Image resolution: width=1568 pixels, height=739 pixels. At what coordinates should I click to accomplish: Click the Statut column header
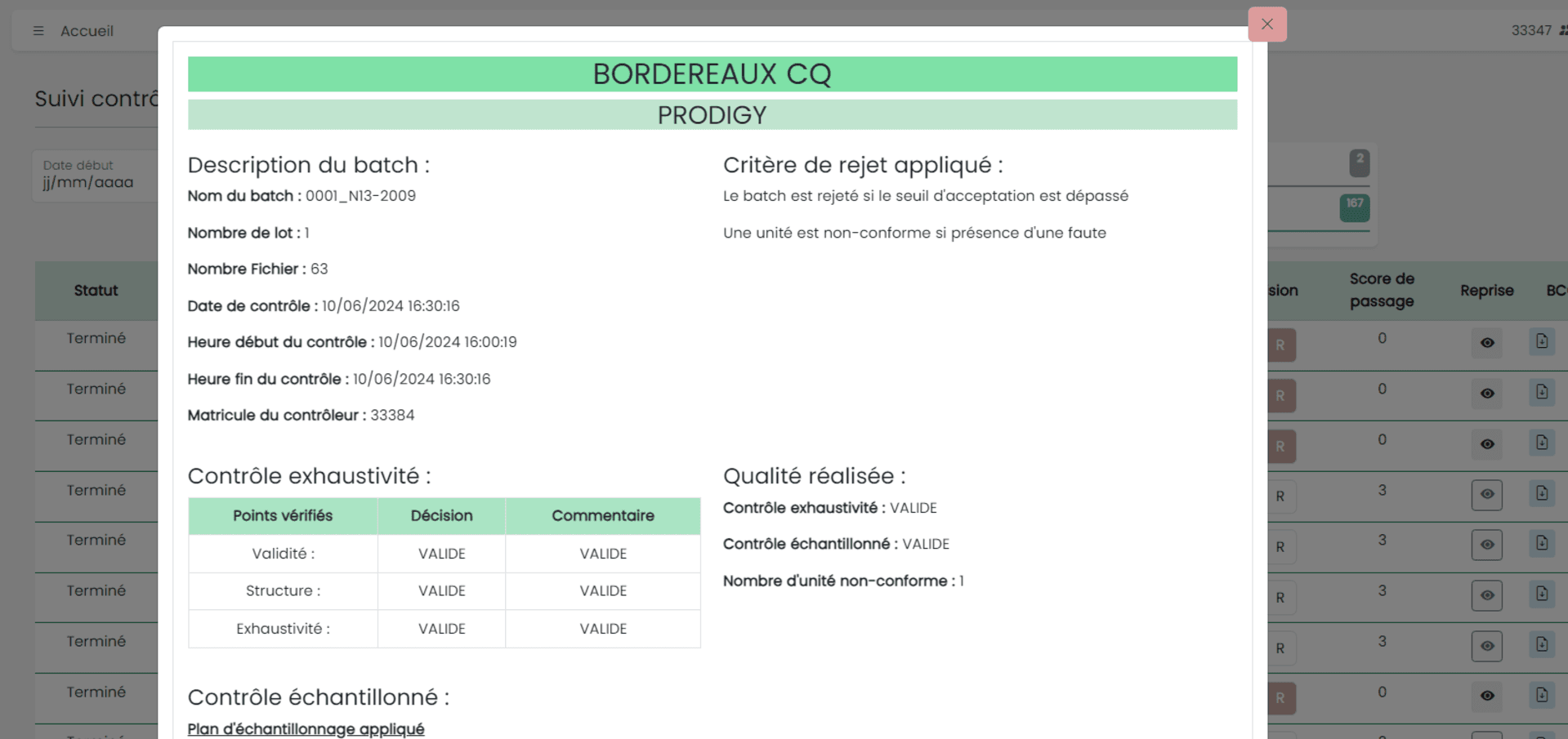[96, 290]
